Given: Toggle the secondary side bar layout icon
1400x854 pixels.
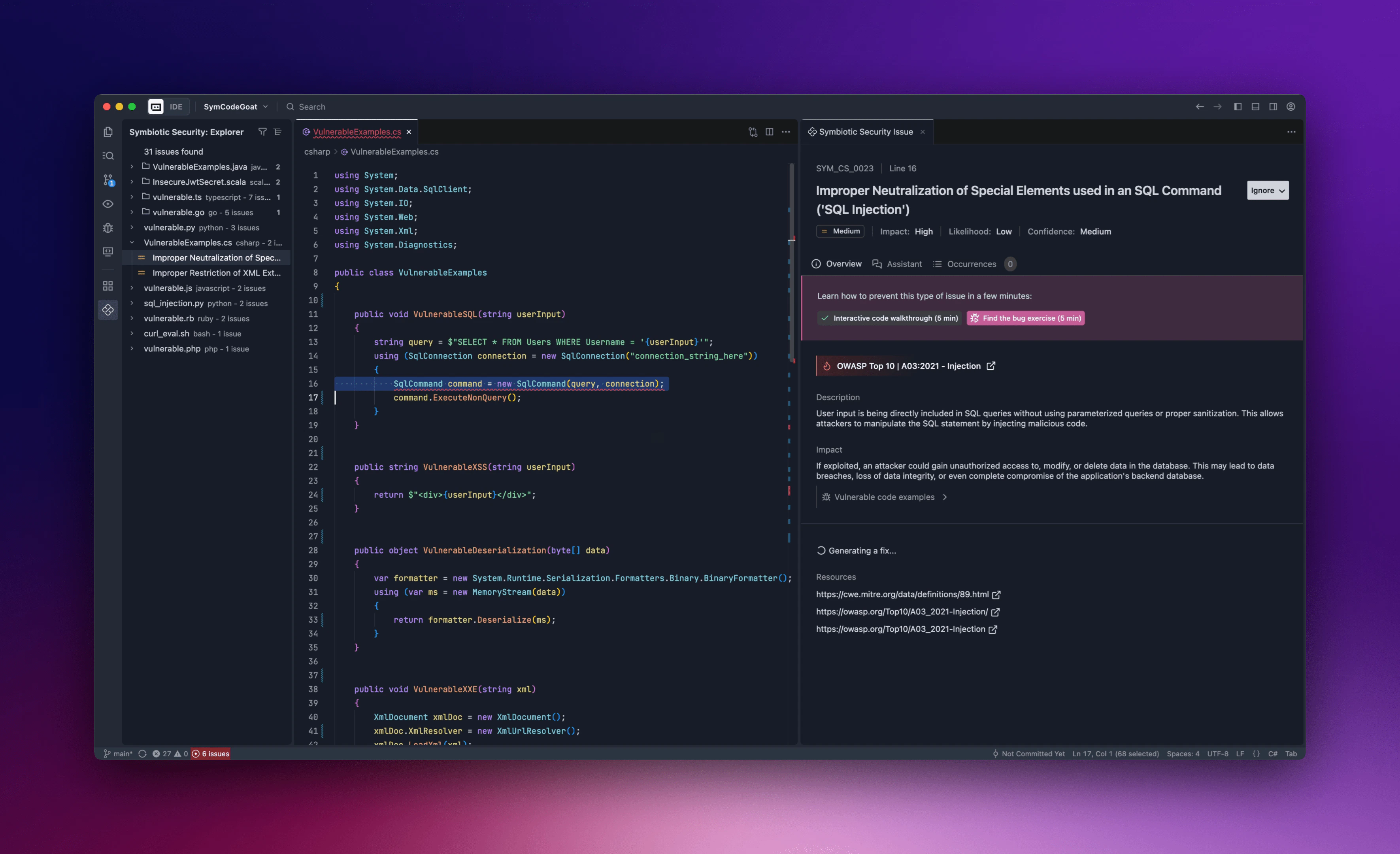Looking at the screenshot, I should pos(1273,107).
